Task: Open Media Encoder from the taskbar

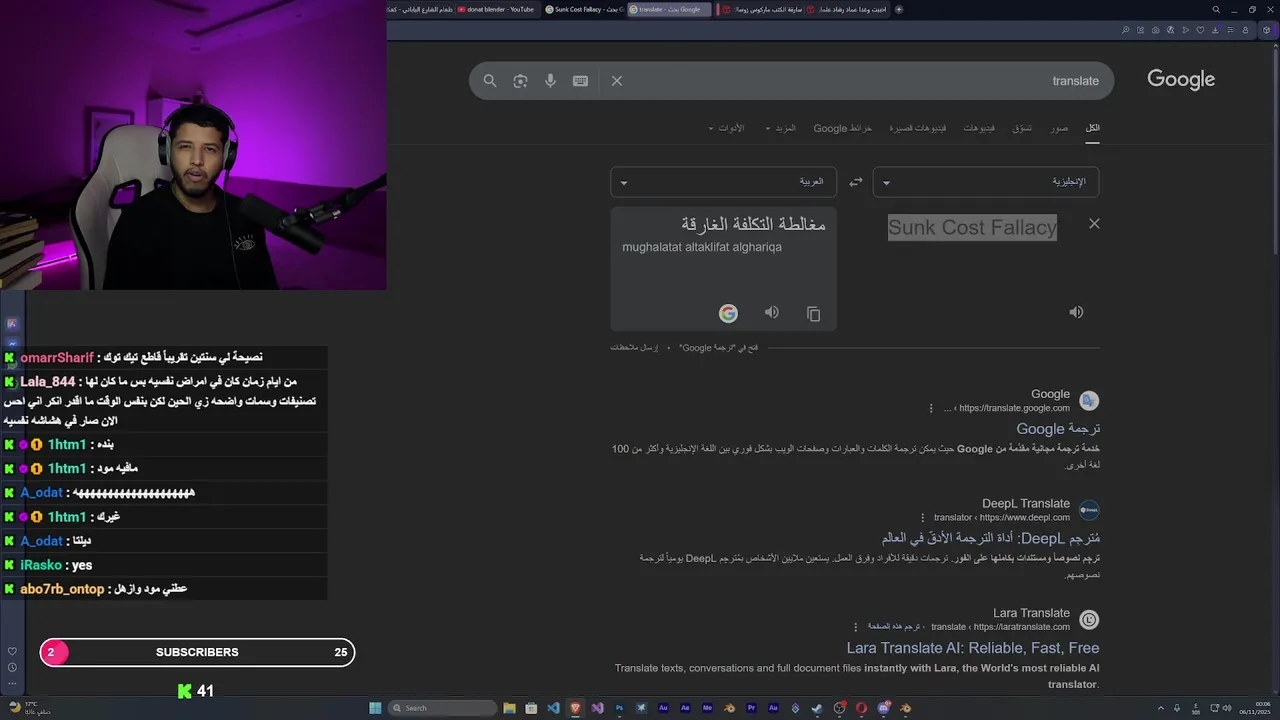Action: (x=707, y=708)
